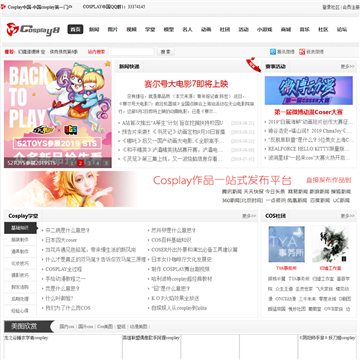
Task: Open the 活动 navigation item
Action: [x=243, y=29]
